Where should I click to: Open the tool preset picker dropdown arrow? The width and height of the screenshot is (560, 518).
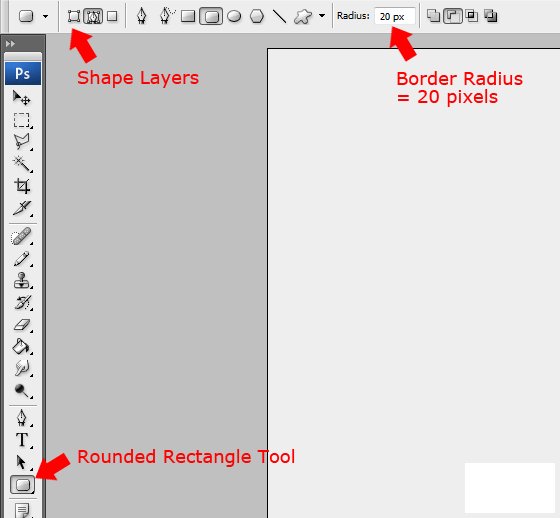(45, 16)
